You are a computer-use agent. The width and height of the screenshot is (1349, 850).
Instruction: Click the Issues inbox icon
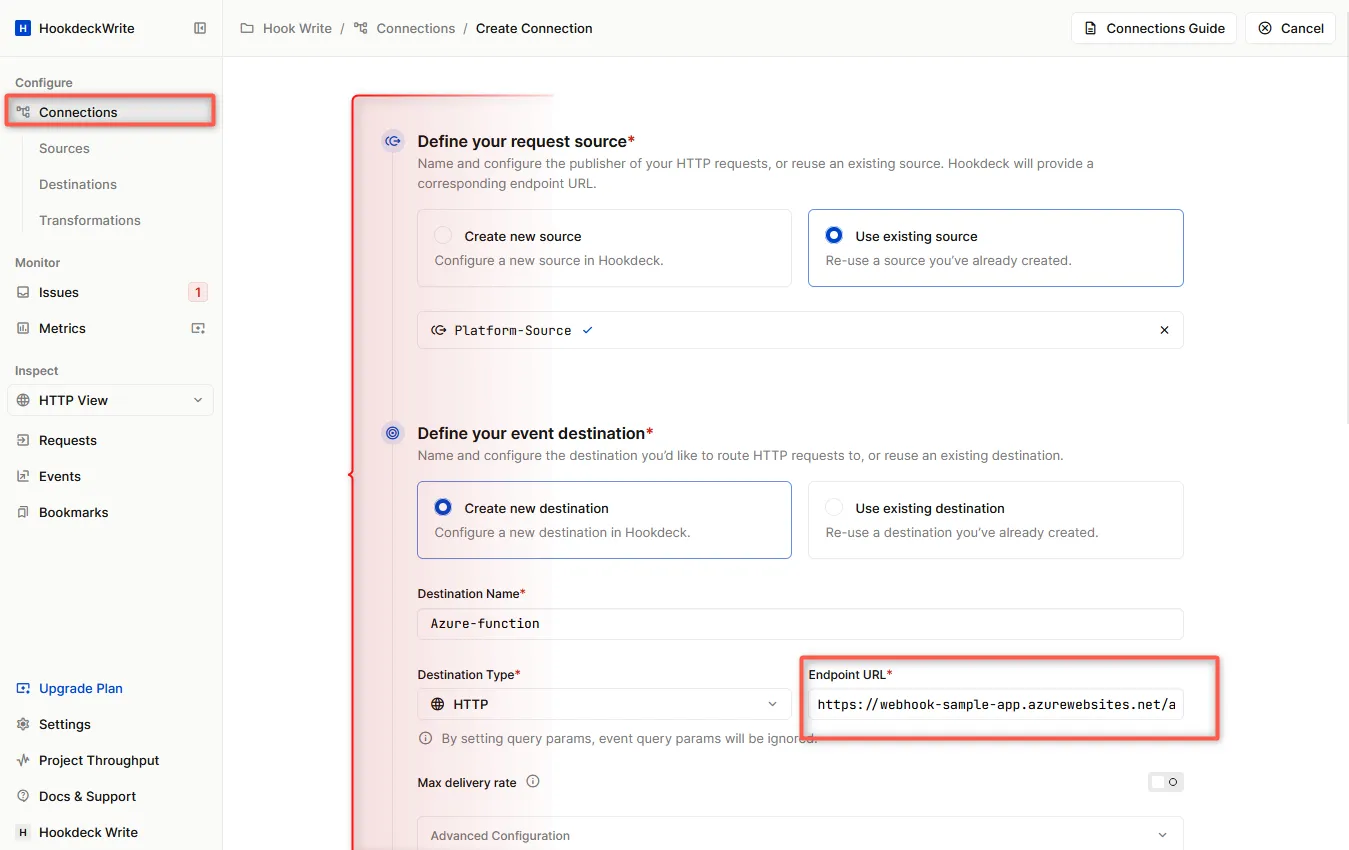tap(23, 292)
